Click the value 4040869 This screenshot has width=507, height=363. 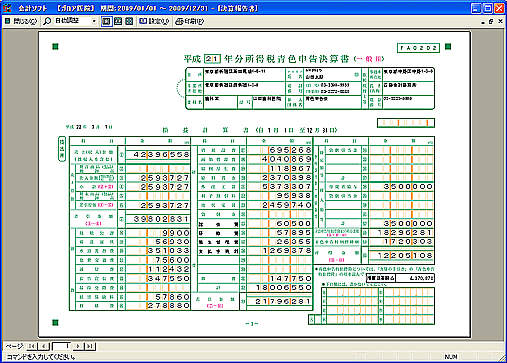pyautogui.click(x=287, y=159)
